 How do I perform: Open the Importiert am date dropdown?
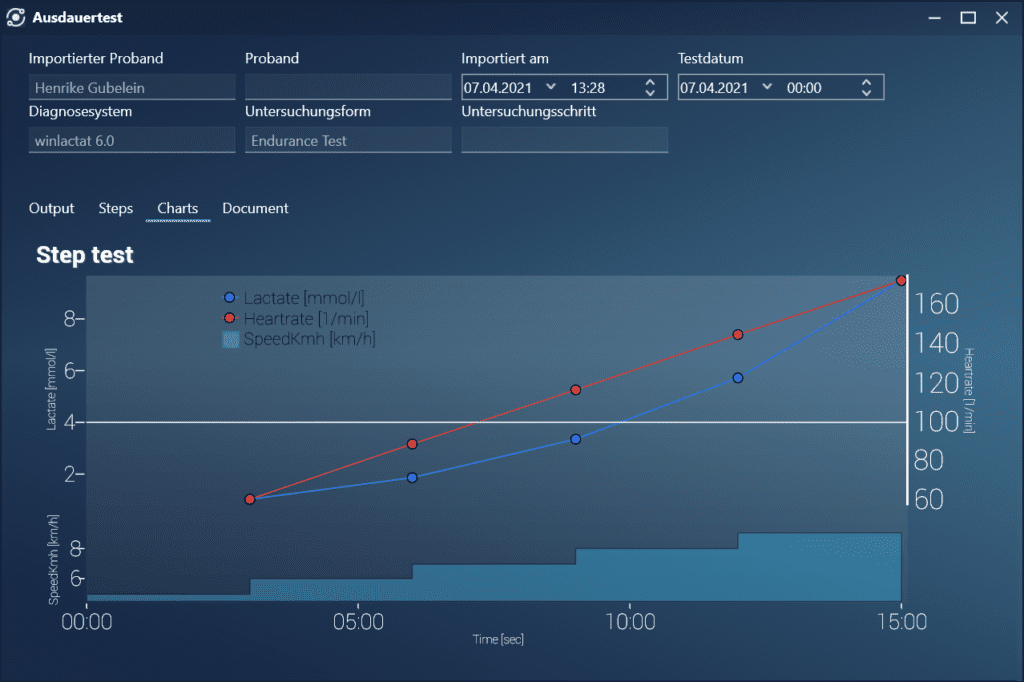click(551, 87)
